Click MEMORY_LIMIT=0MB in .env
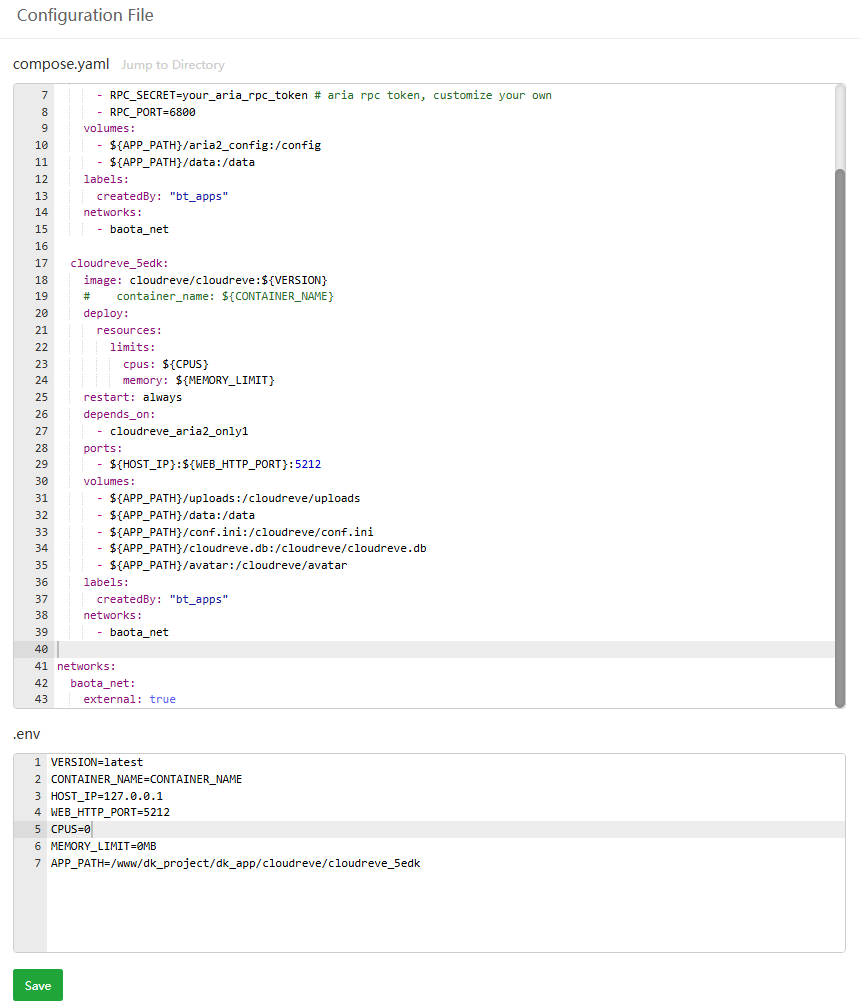Viewport: 861px width, 1008px height. (x=104, y=846)
